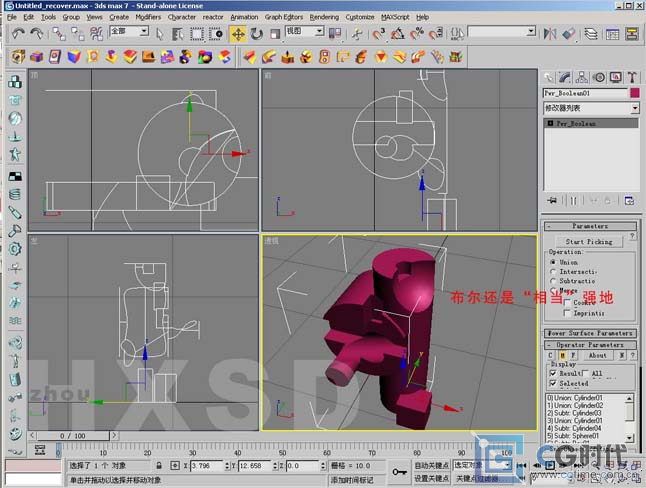Select the Union operation radio button

553,262
